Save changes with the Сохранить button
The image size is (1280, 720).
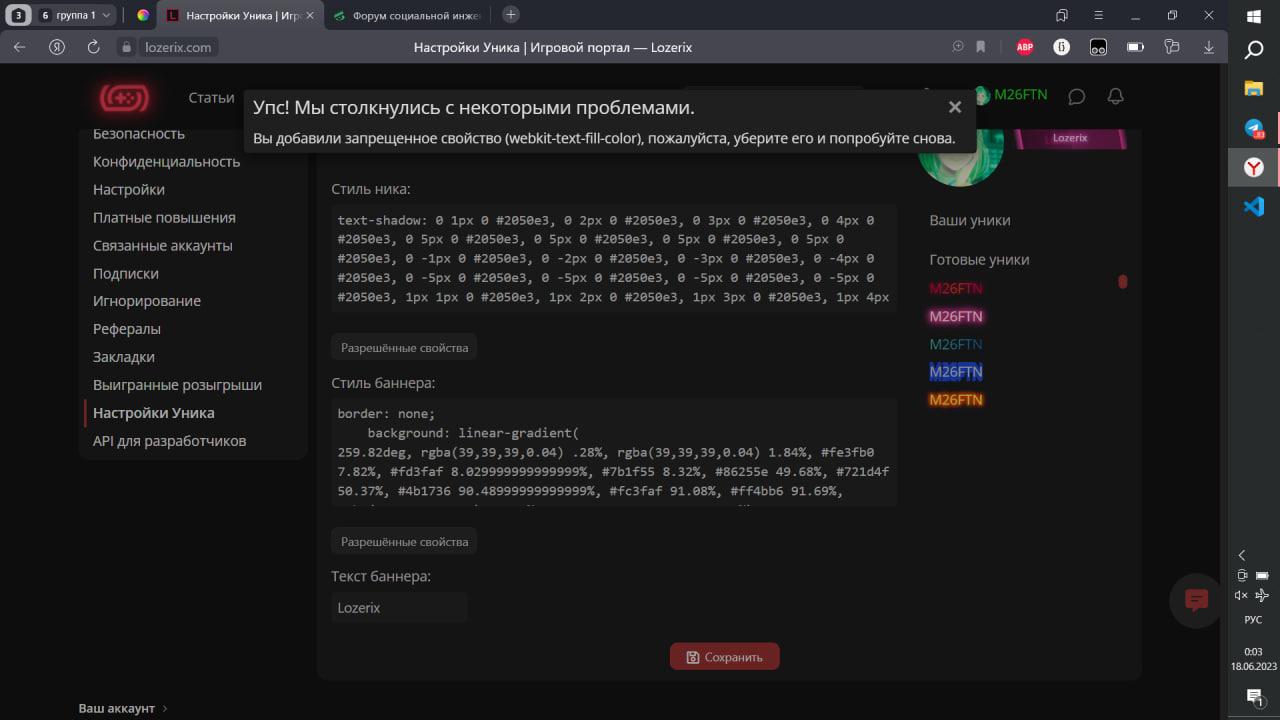pos(724,657)
